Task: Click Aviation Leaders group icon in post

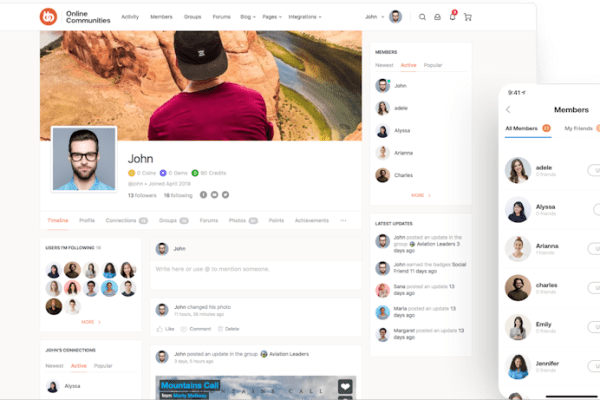Action: (x=264, y=354)
